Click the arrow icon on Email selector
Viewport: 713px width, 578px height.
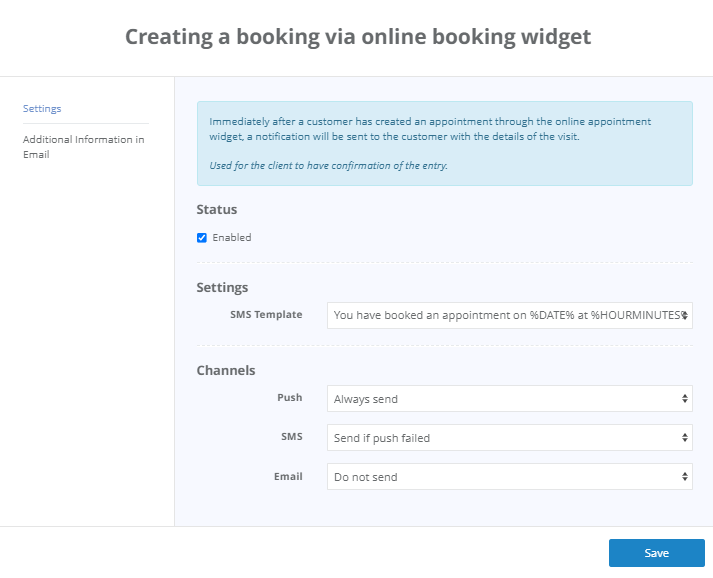pos(685,477)
